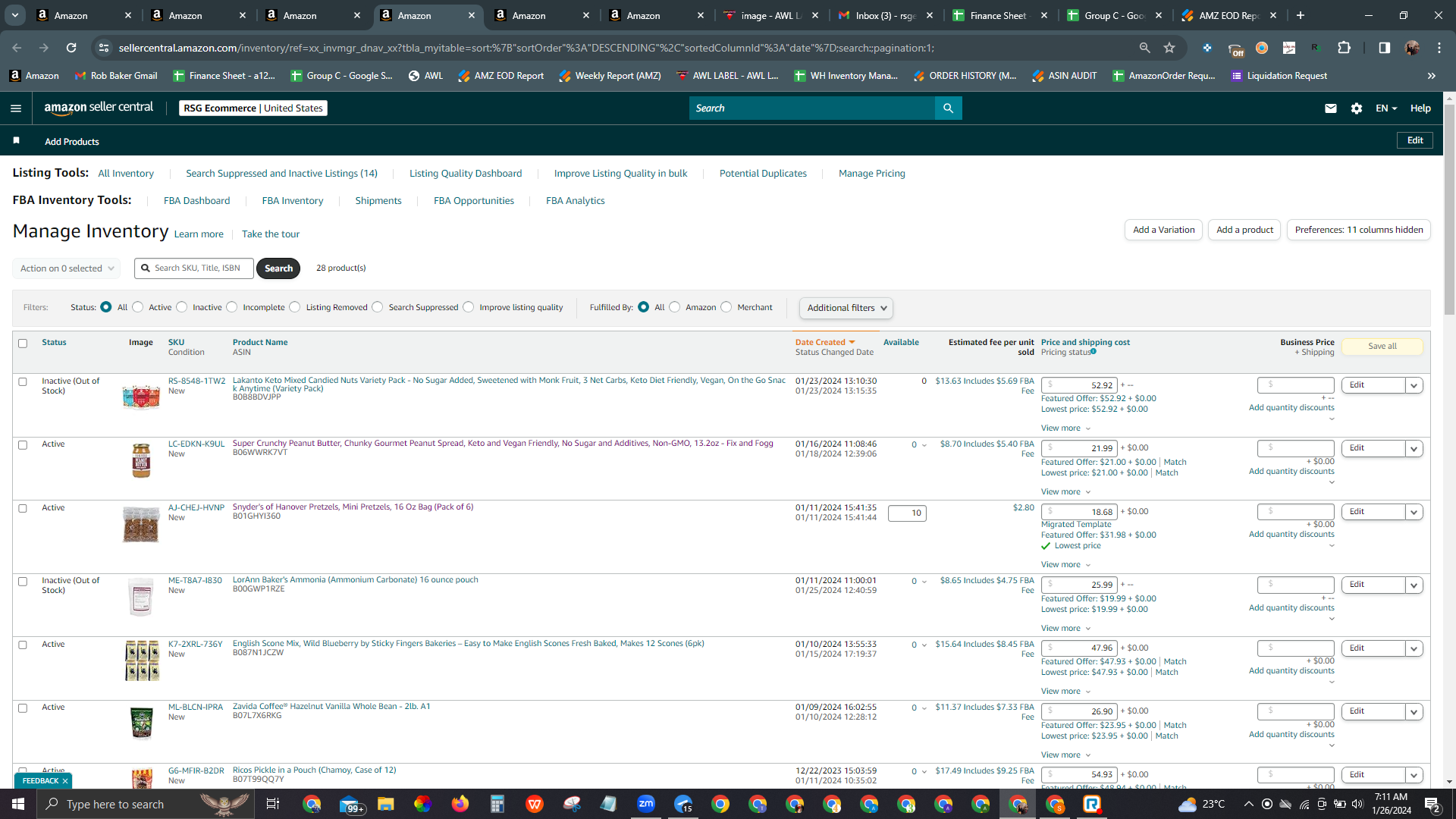Click the black Search button for SKU search
The width and height of the screenshot is (1456, 819).
click(278, 268)
